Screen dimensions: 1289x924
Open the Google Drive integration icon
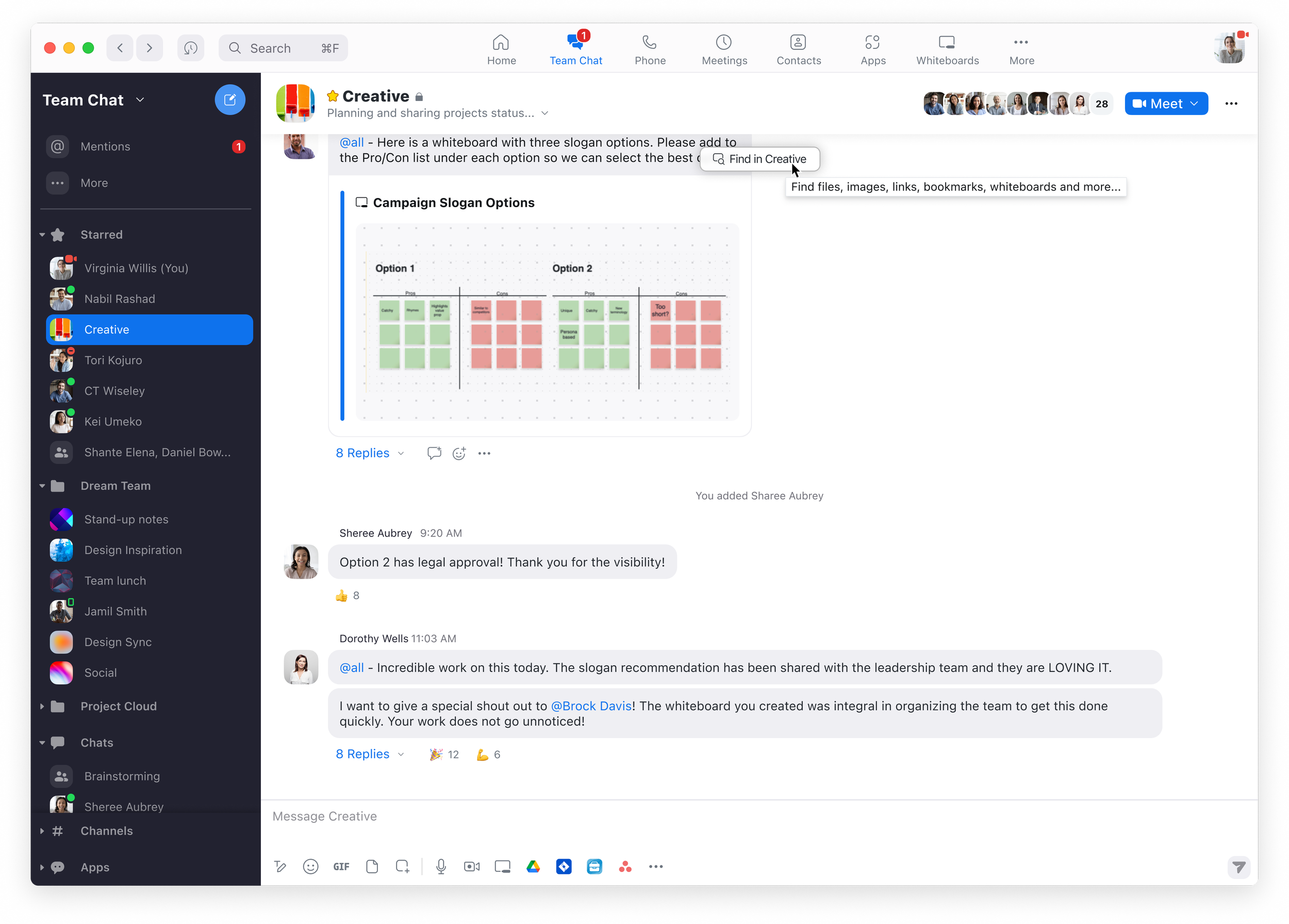(x=533, y=866)
